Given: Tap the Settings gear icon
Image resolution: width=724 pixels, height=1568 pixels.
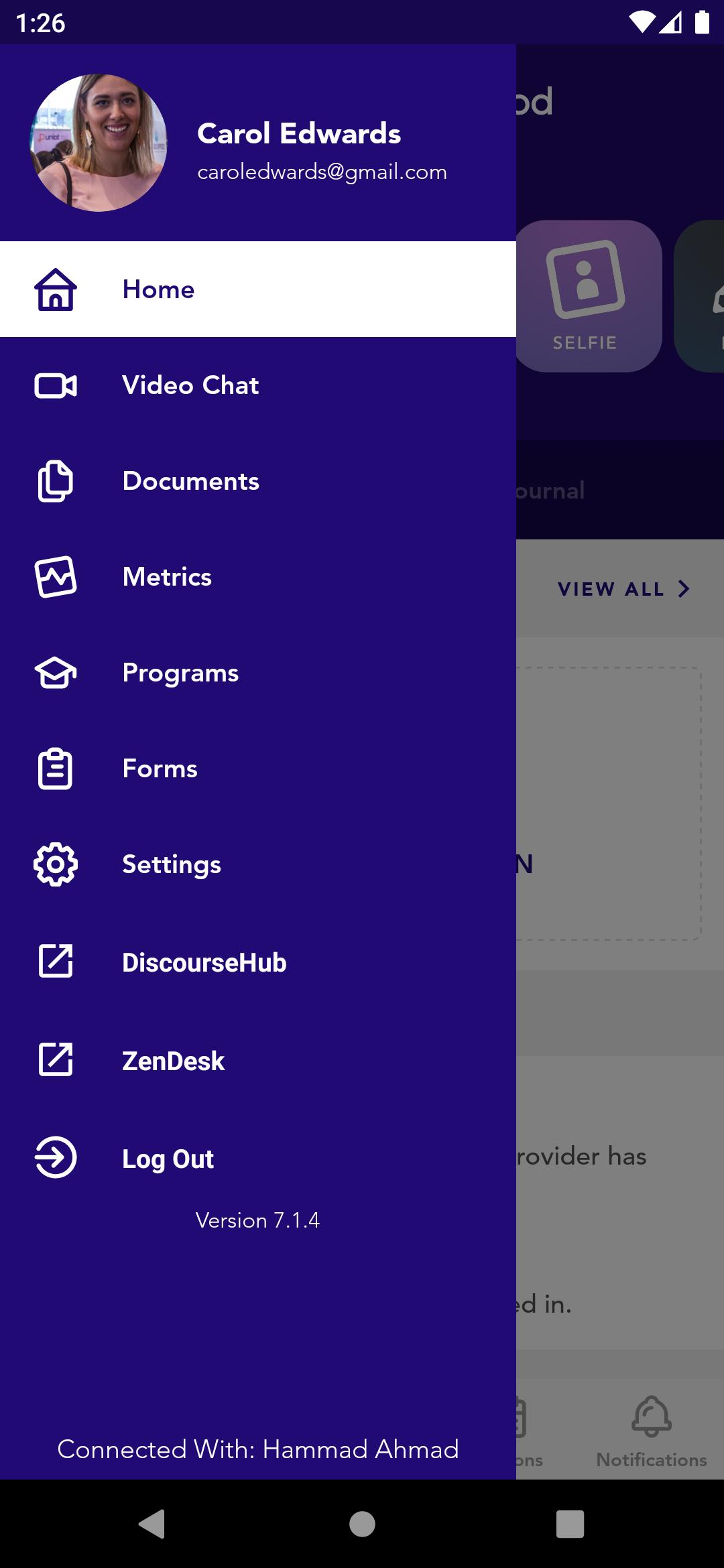Looking at the screenshot, I should pos(56,864).
